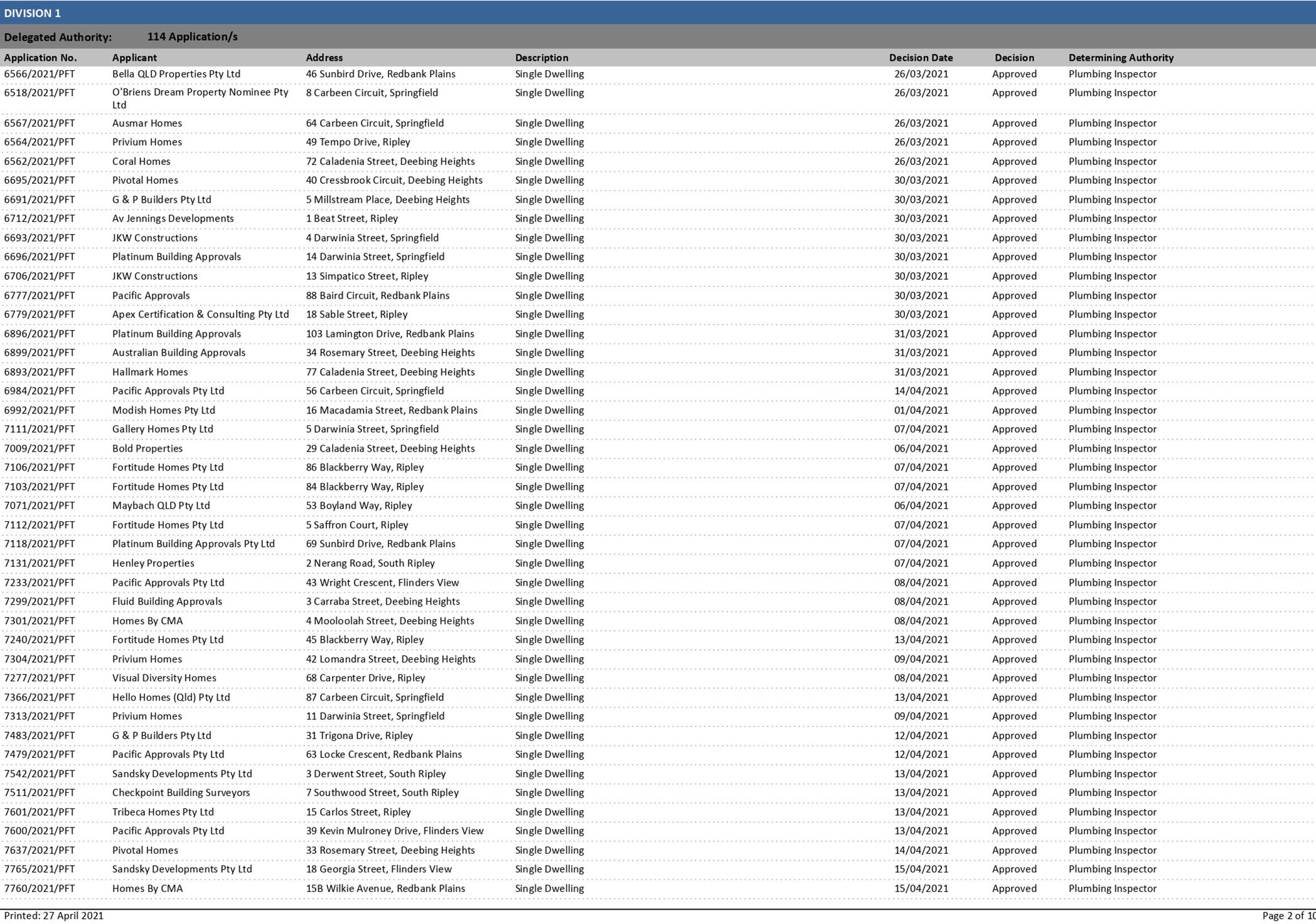The height and width of the screenshot is (924, 1316).
Task: Click application number 6566/2021/PFT
Action: coord(40,73)
